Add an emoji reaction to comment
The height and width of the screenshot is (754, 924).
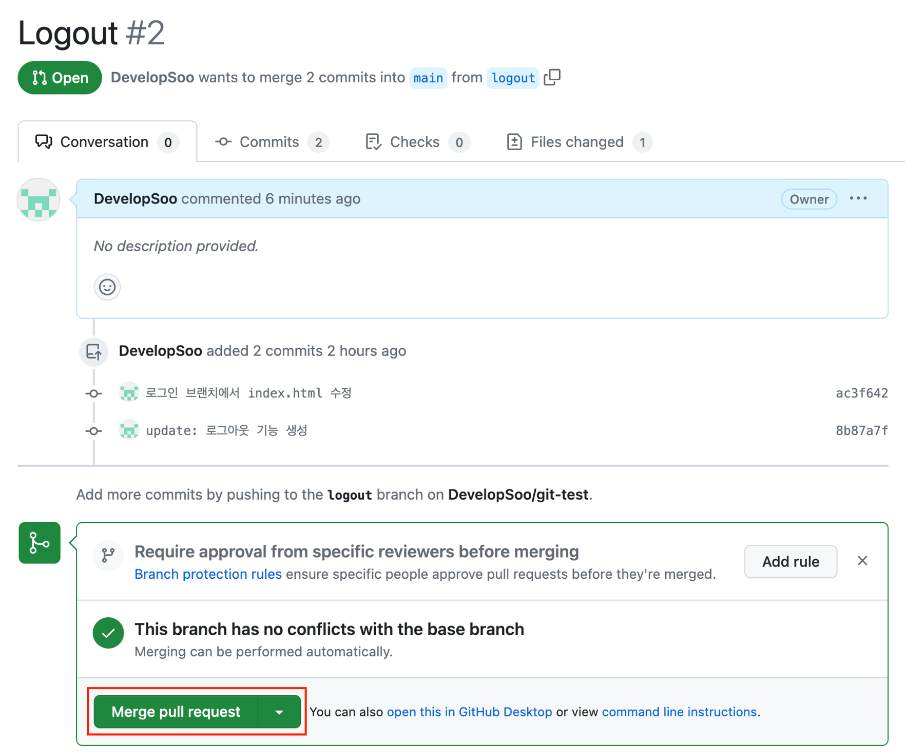point(107,287)
